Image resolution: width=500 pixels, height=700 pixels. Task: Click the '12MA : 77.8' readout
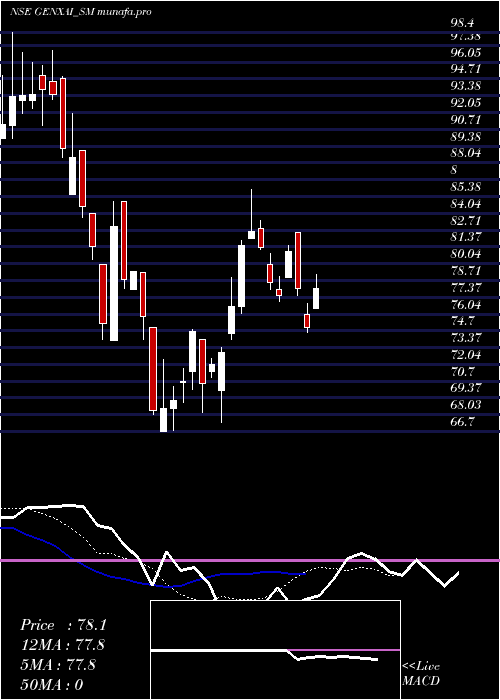click(63, 645)
